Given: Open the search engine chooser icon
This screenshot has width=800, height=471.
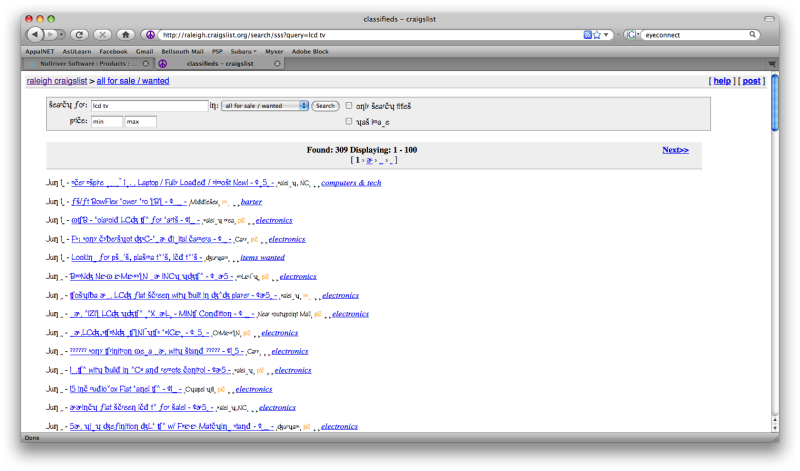Looking at the screenshot, I should coord(632,35).
